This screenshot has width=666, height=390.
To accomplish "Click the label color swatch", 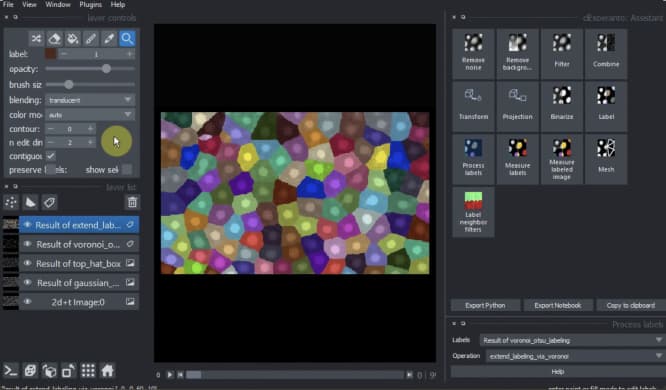I will 51,54.
